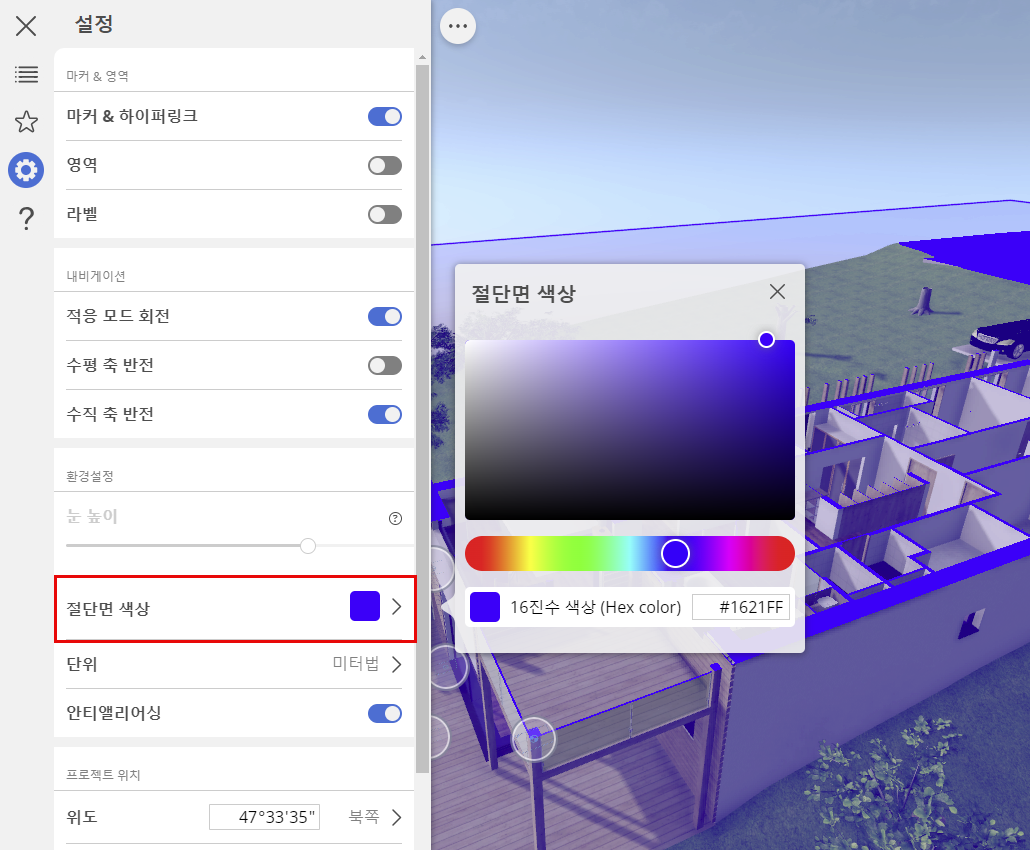
Task: Enable the 수평 축 반전 toggle
Action: [385, 365]
